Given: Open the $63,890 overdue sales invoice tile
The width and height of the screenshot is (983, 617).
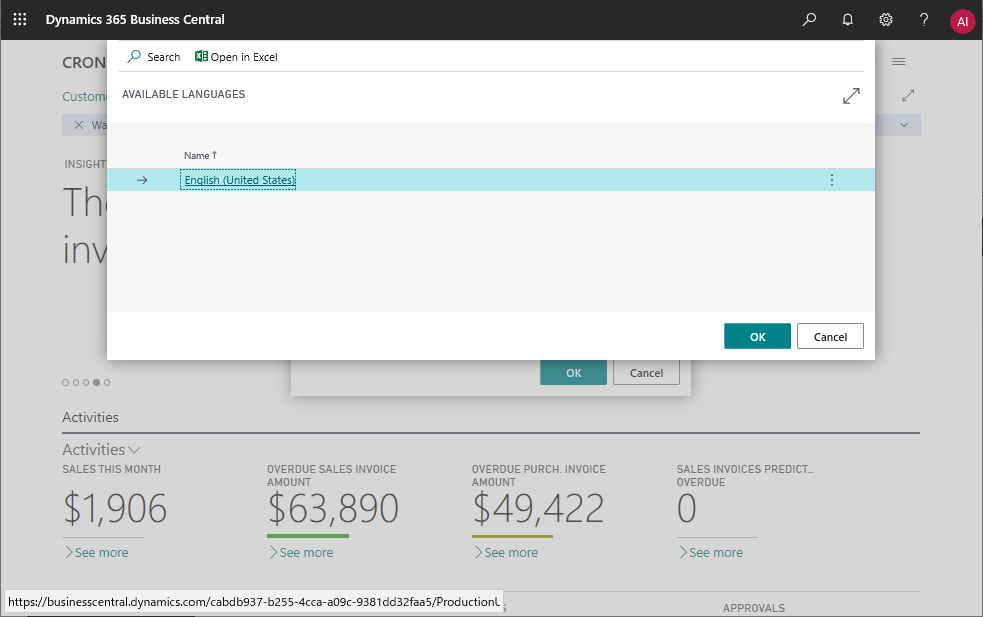Looking at the screenshot, I should tap(333, 508).
